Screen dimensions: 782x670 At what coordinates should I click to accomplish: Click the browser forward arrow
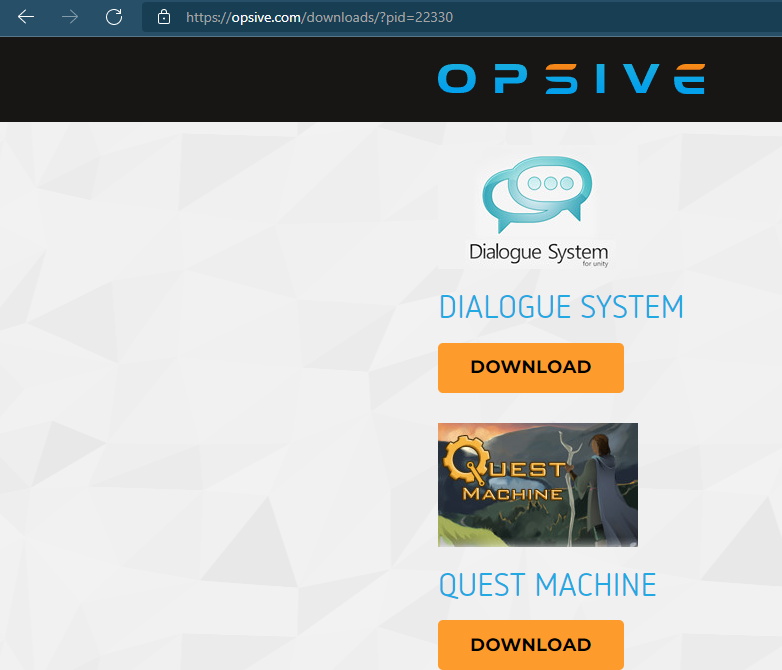(70, 17)
